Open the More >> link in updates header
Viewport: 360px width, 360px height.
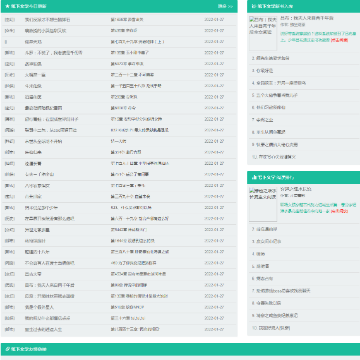click(x=225, y=6)
